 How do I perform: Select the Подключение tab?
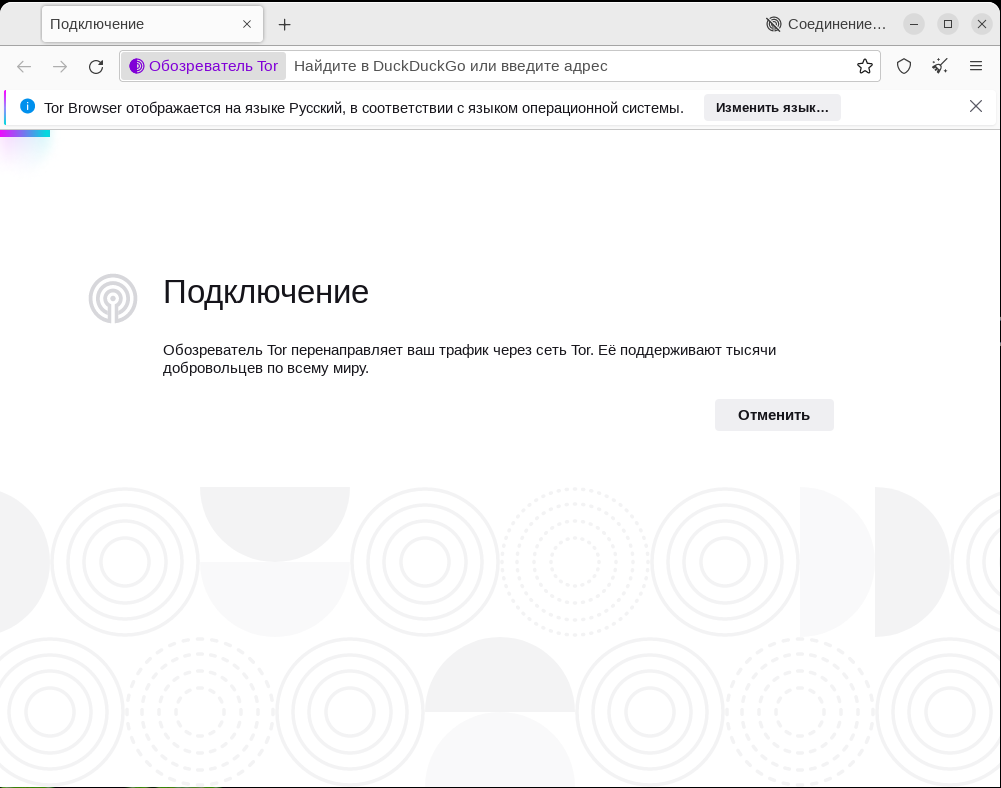[x=152, y=24]
